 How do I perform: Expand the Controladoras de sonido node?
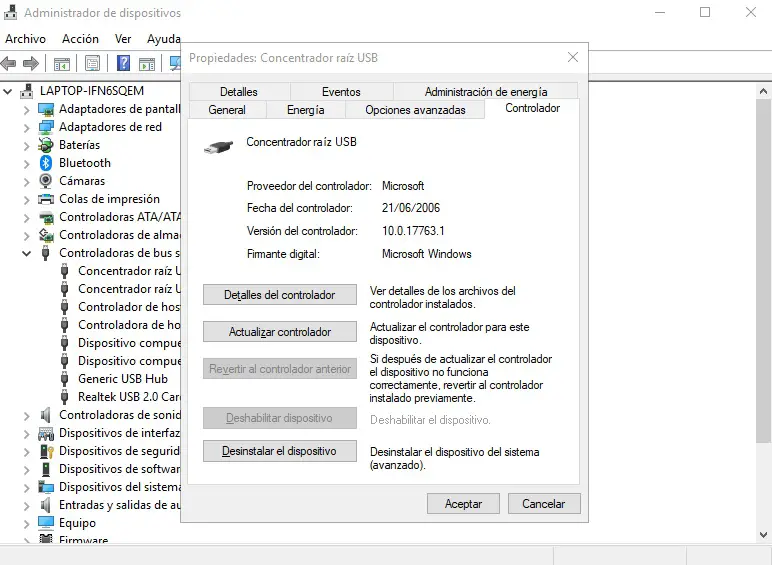point(27,416)
